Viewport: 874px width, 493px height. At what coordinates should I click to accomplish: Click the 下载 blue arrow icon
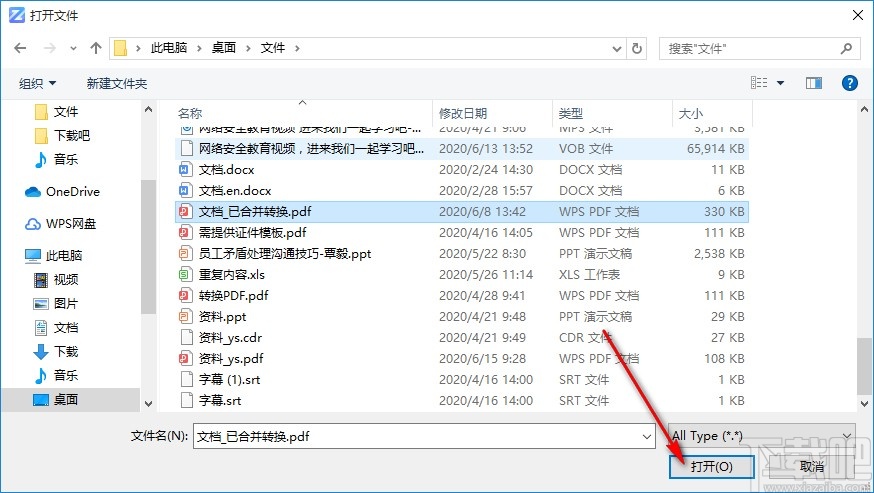coord(41,351)
